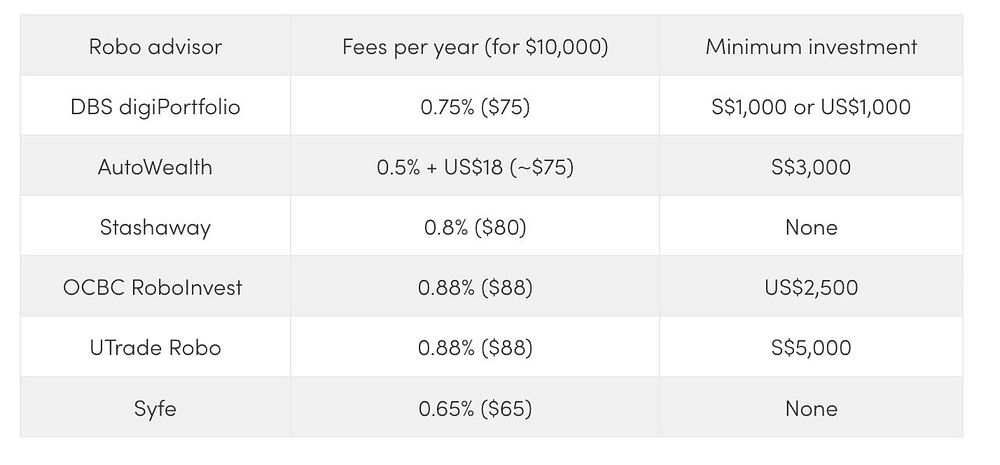Viewport: 1000px width, 465px height.
Task: Click UTrade Robo's 0.88% fee cell
Action: coord(475,348)
